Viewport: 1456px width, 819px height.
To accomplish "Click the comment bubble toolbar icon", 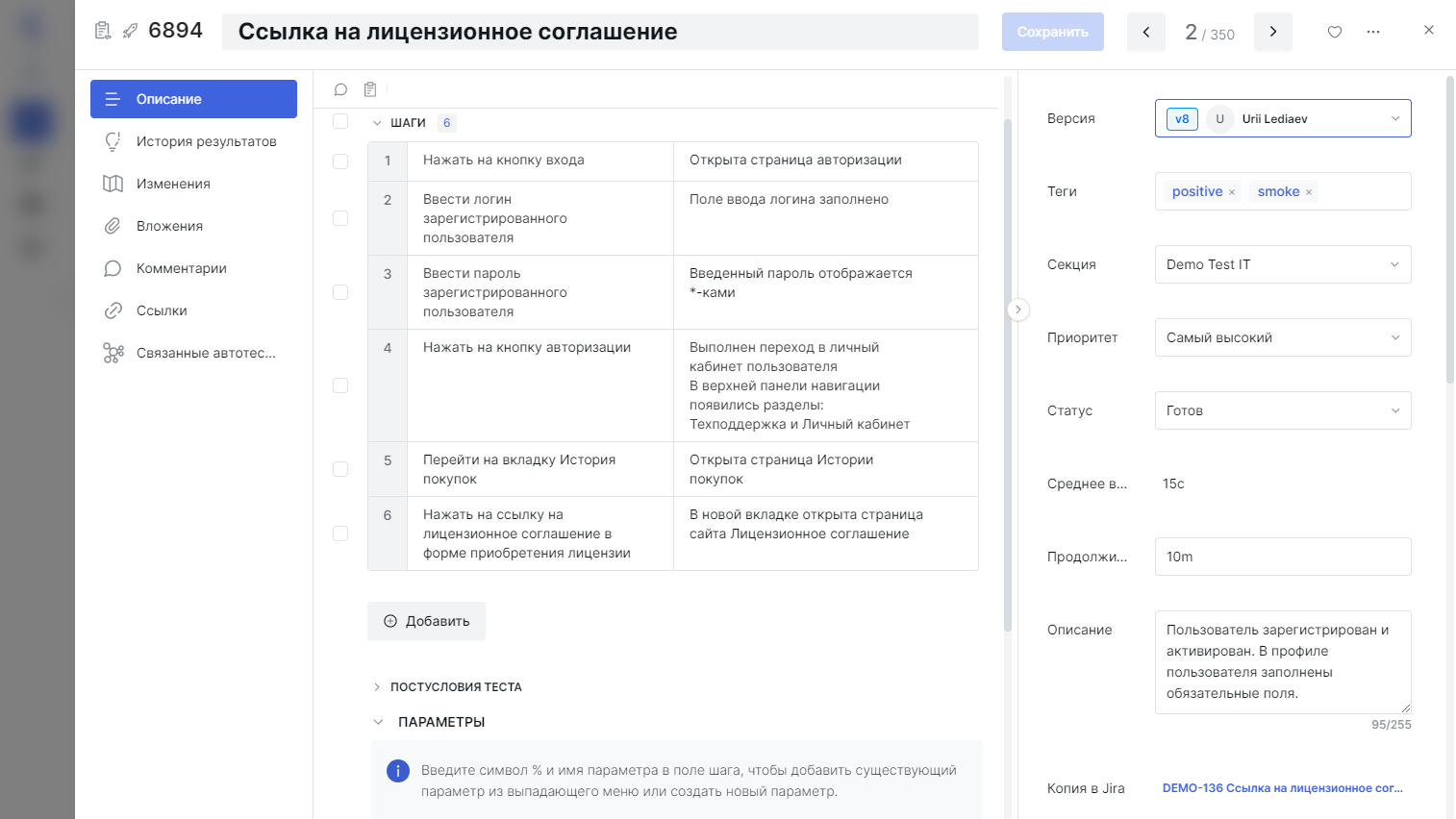I will (x=340, y=89).
